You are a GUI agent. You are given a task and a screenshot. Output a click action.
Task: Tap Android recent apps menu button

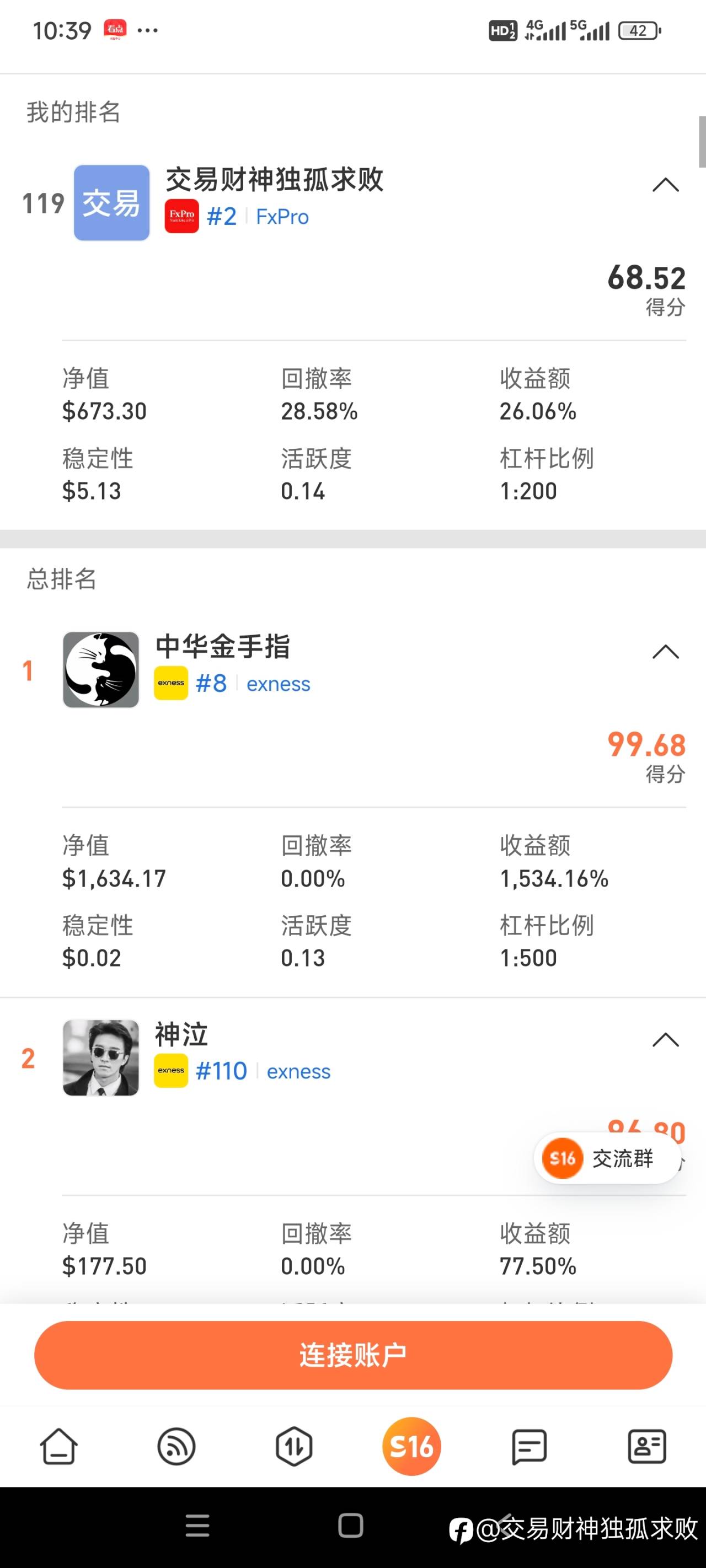tap(197, 1526)
